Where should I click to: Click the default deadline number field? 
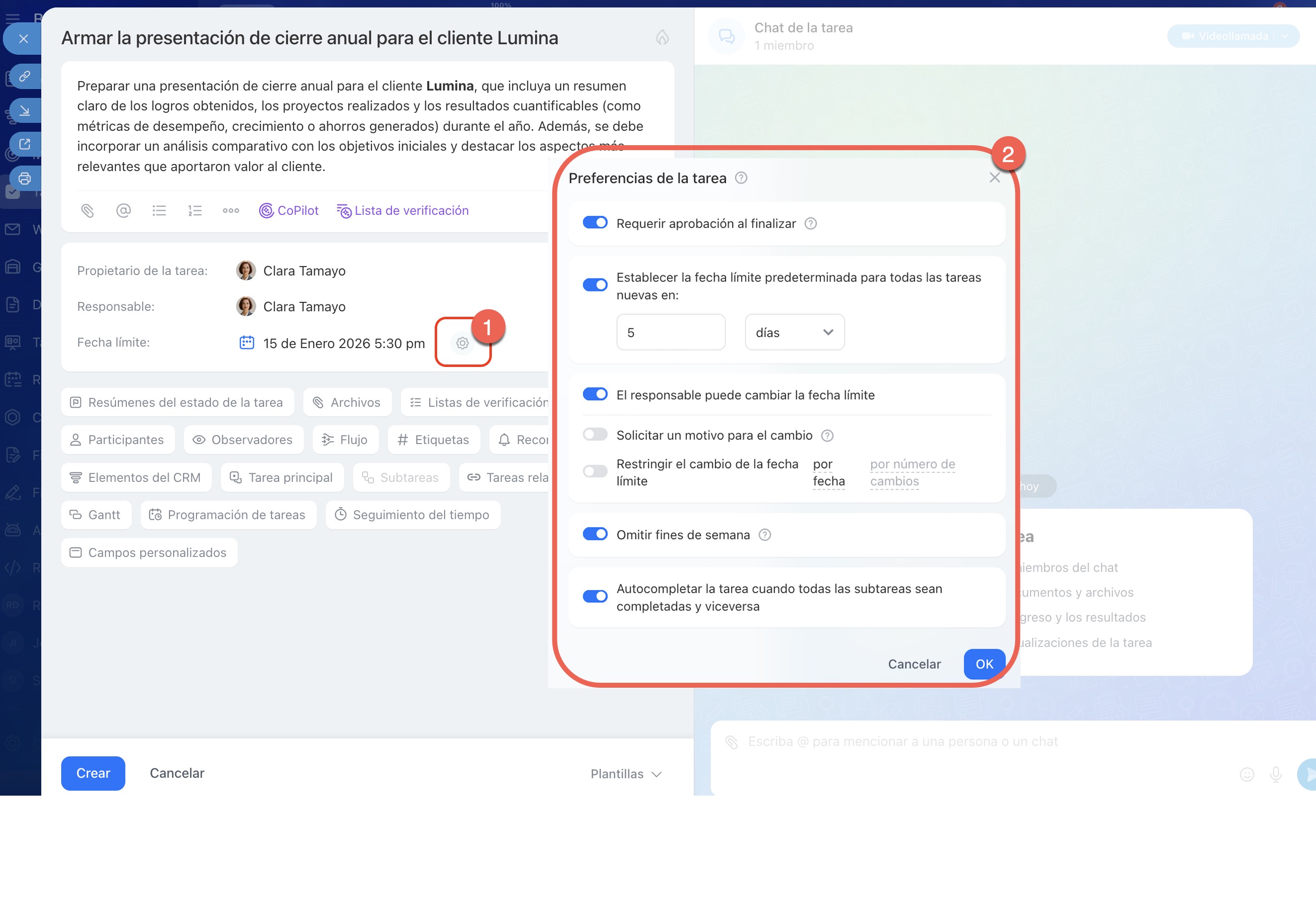pos(670,332)
